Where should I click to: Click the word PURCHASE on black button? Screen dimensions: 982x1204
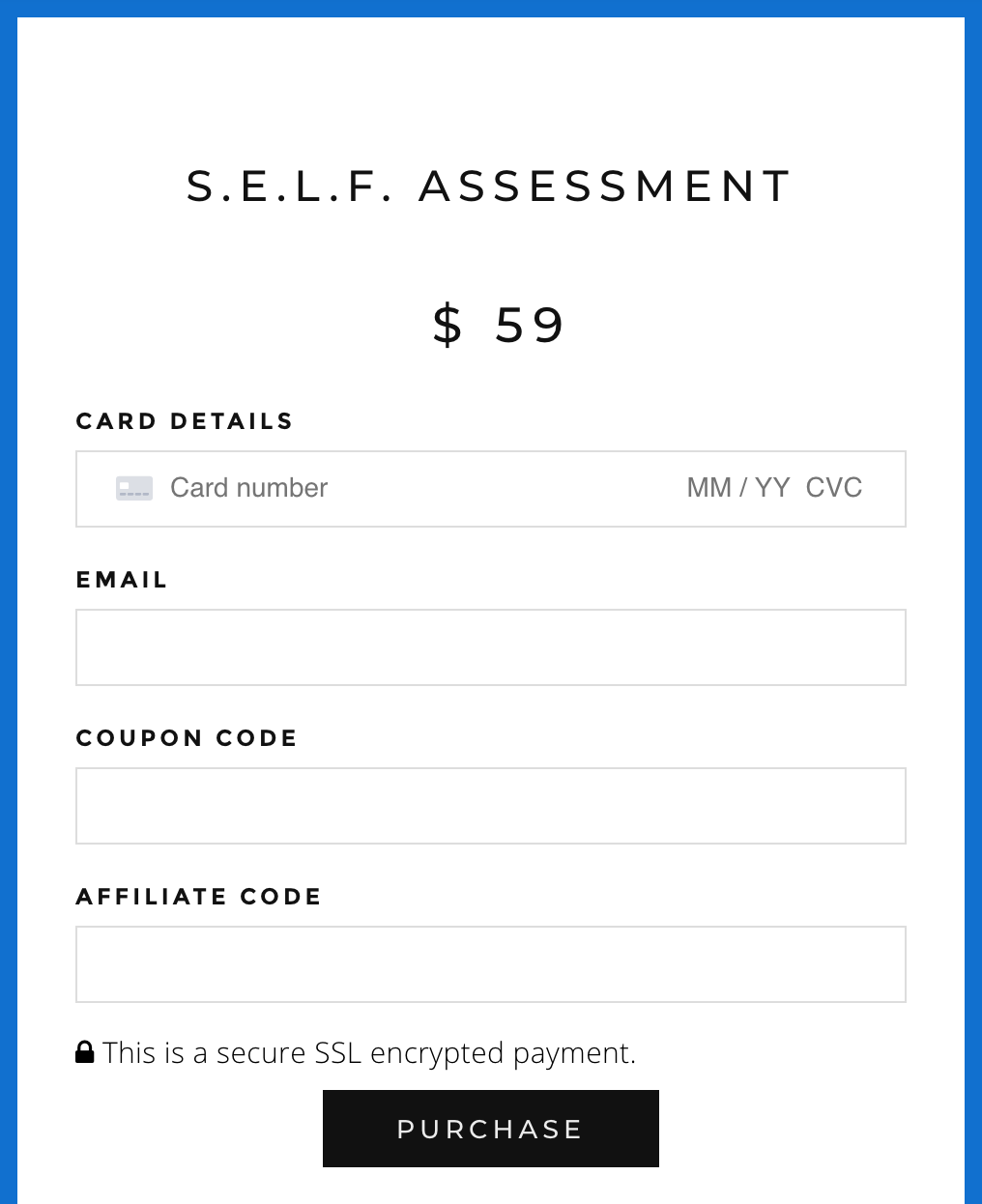click(490, 1130)
